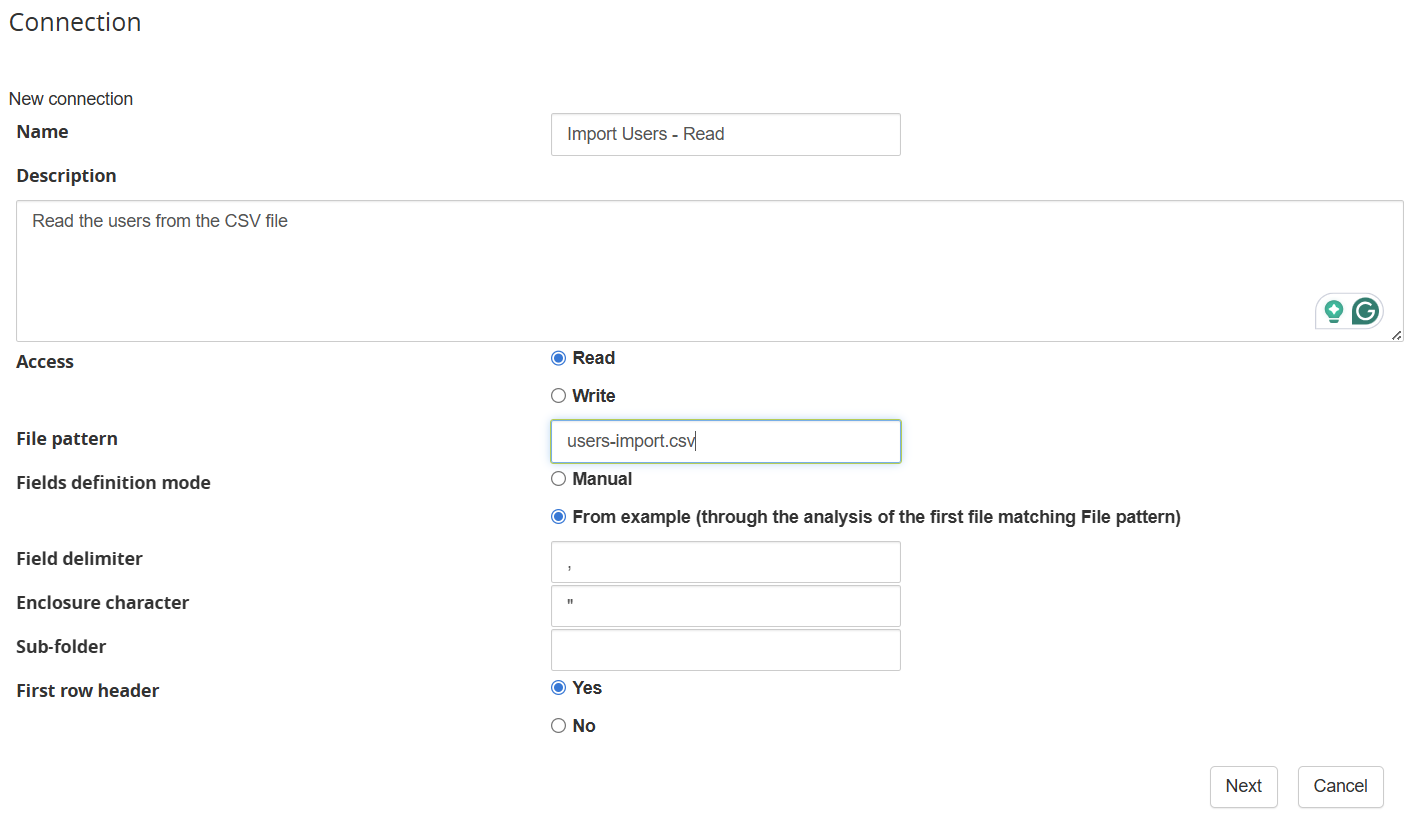The image size is (1413, 823).
Task: Click the Field delimiter input
Action: [725, 562]
